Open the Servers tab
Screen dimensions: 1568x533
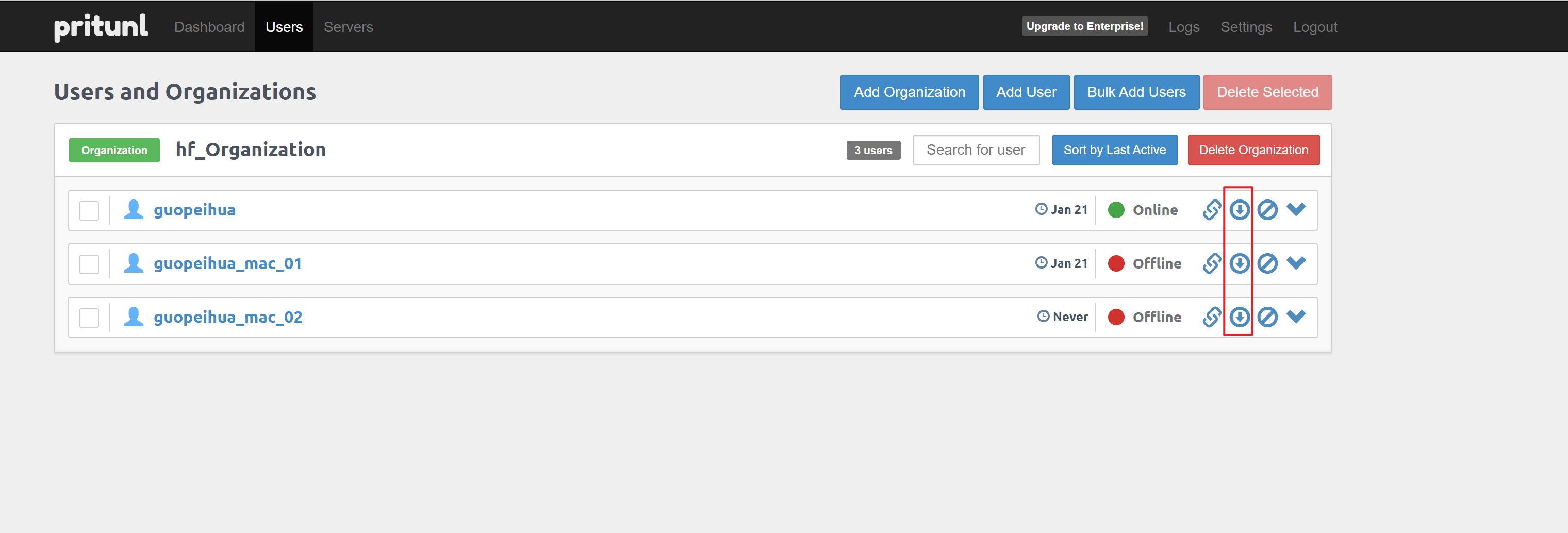(x=348, y=27)
